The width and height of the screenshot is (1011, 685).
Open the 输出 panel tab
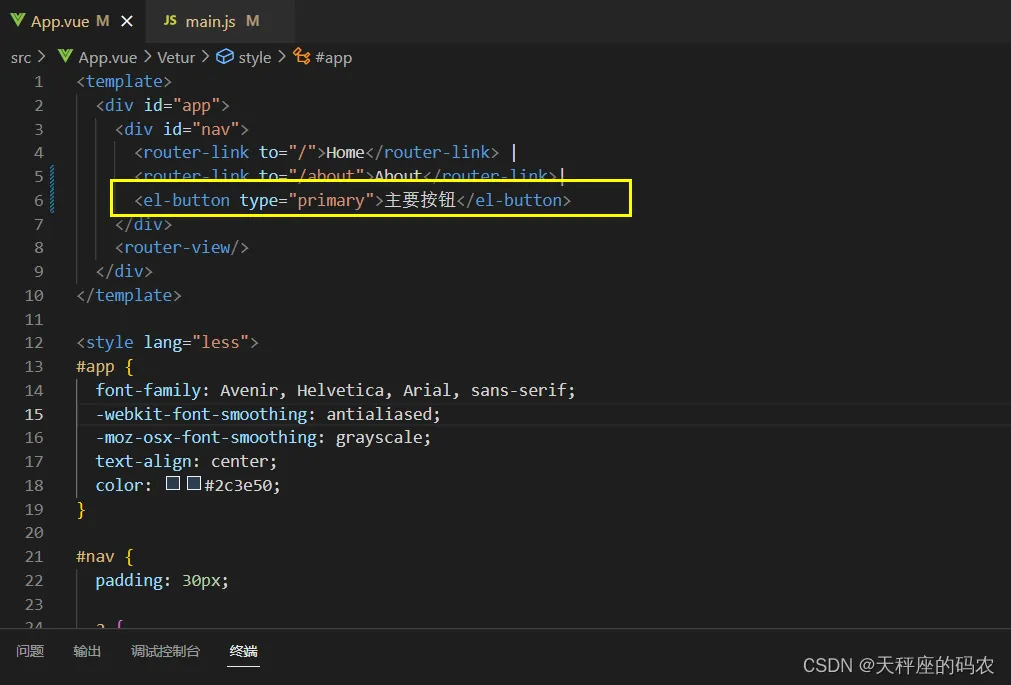coord(87,651)
